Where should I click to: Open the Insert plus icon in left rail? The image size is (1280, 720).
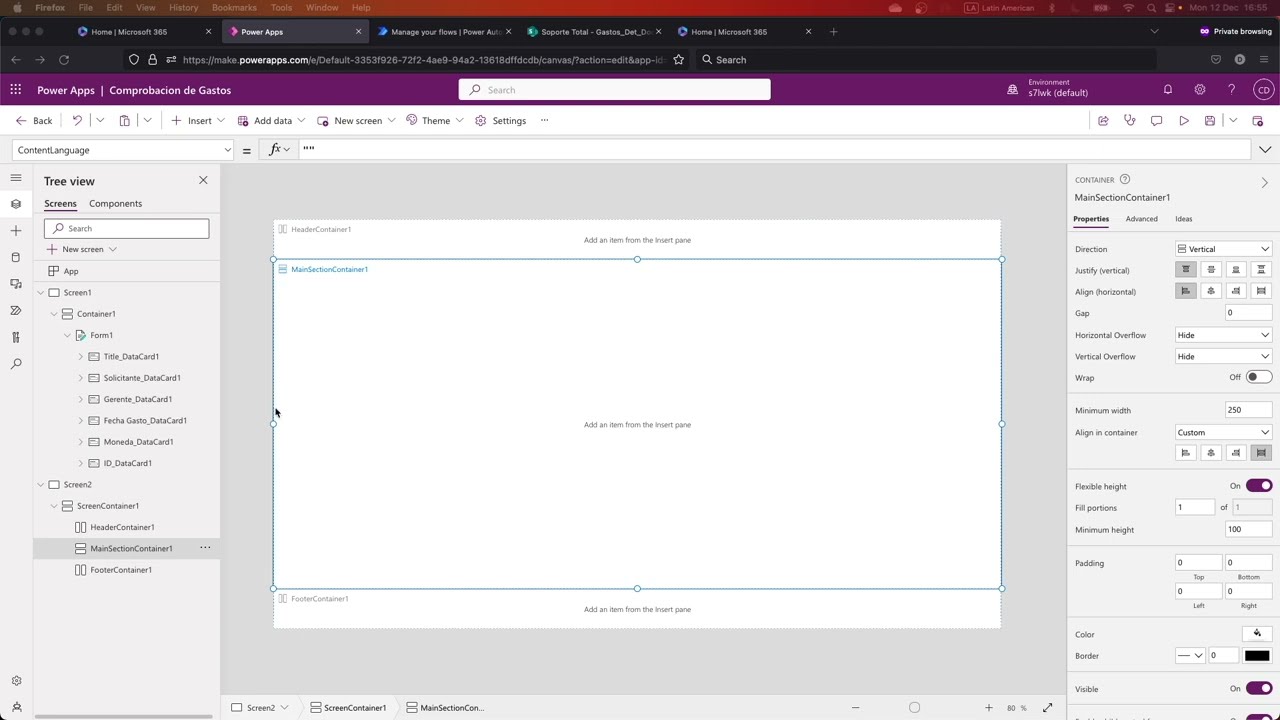tap(16, 231)
